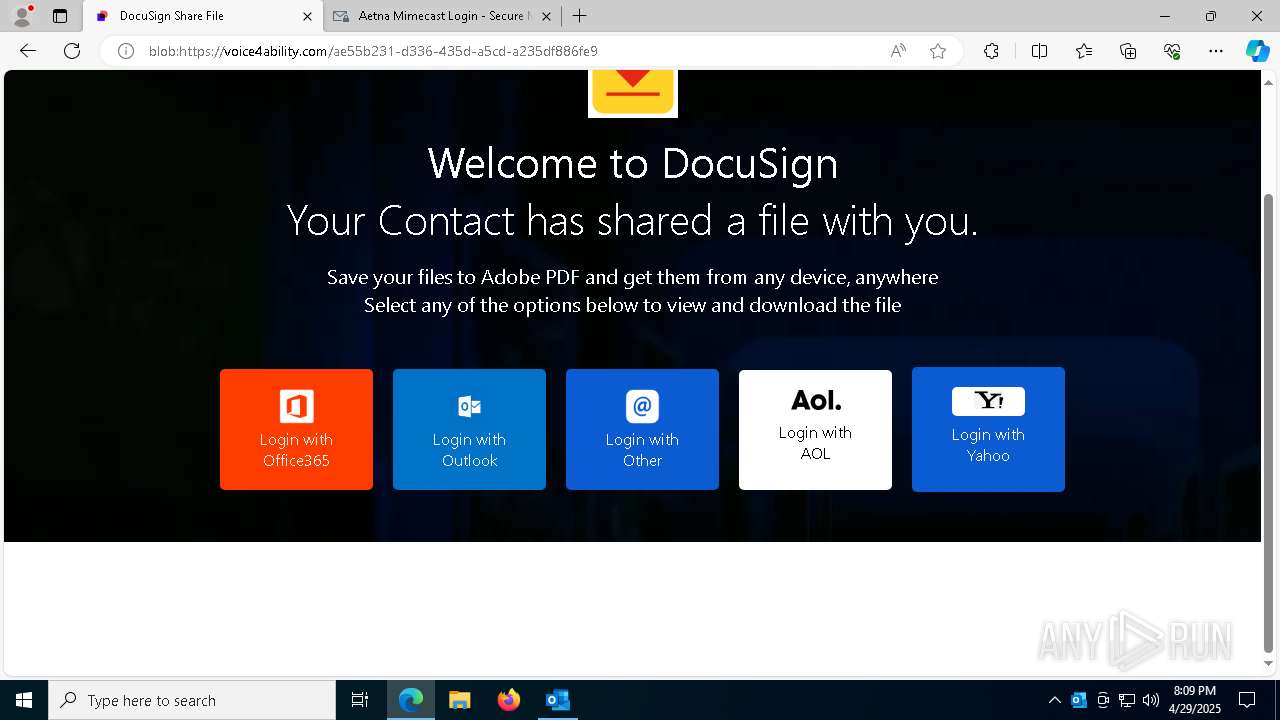1280x720 pixels.
Task: Click the Login with Outlook tile
Action: click(469, 429)
